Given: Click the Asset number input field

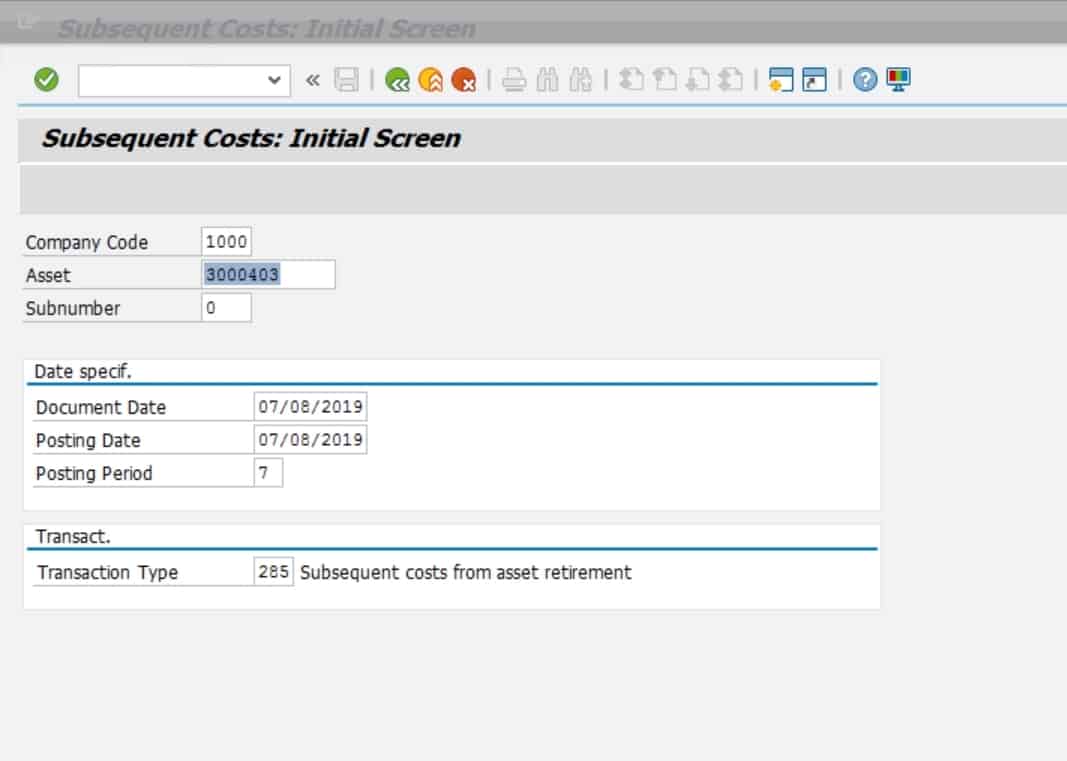Looking at the screenshot, I should 268,275.
